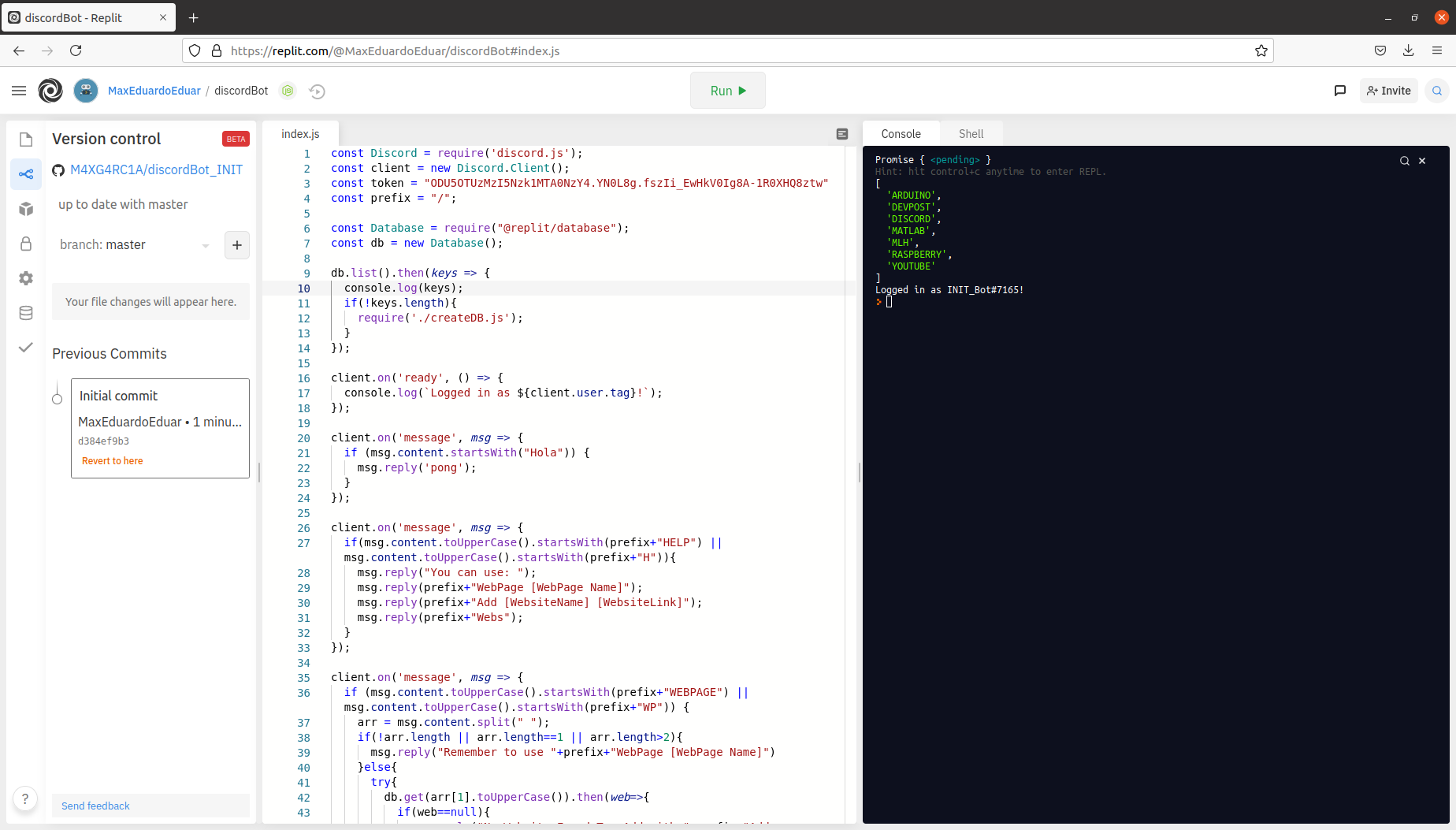Screen dimensions: 1456x830
Task: Open the MaxEduardoEduar user avatar
Action: (x=86, y=91)
